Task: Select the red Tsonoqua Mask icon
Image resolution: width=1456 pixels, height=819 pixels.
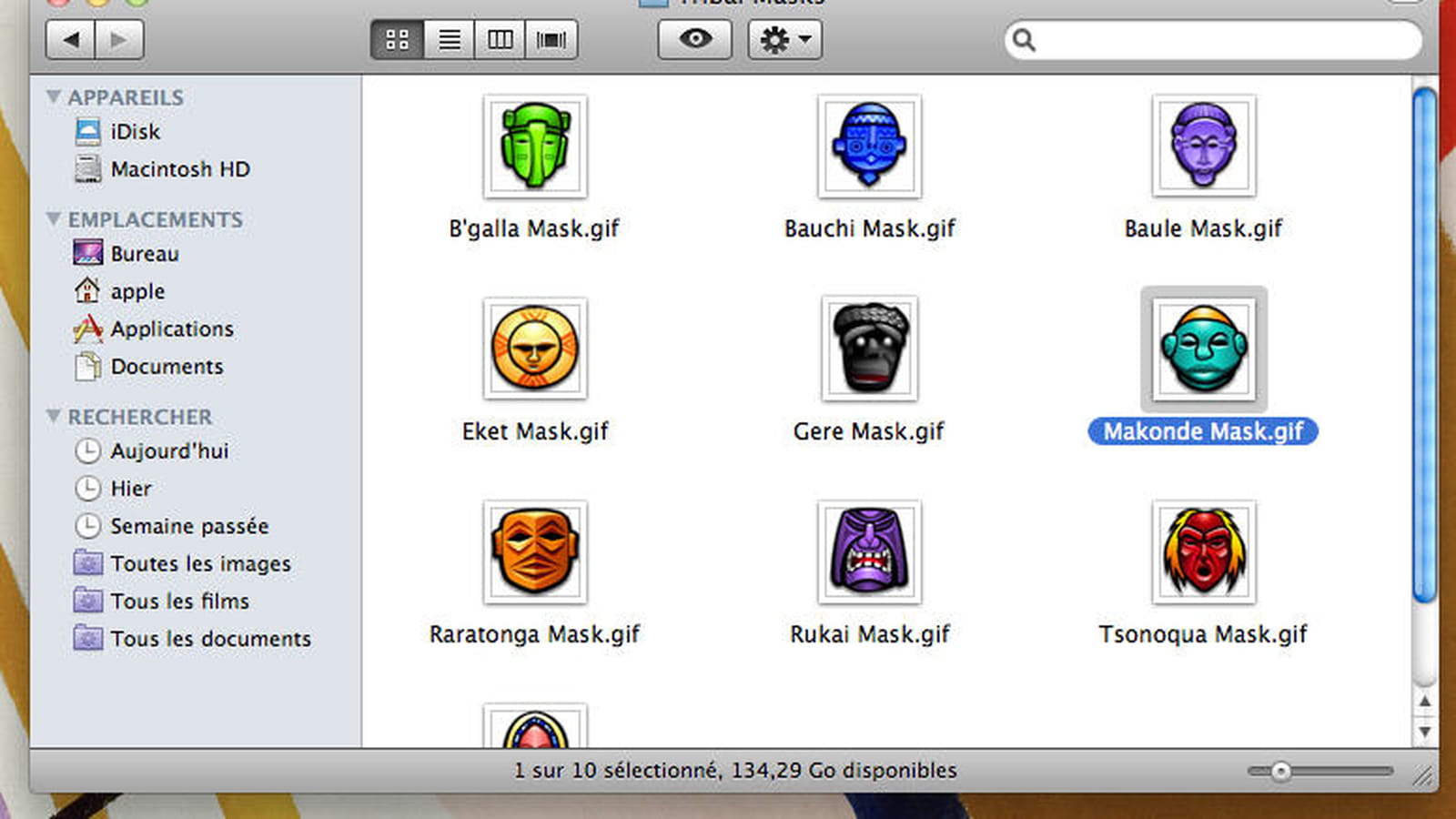Action: 1203,551
